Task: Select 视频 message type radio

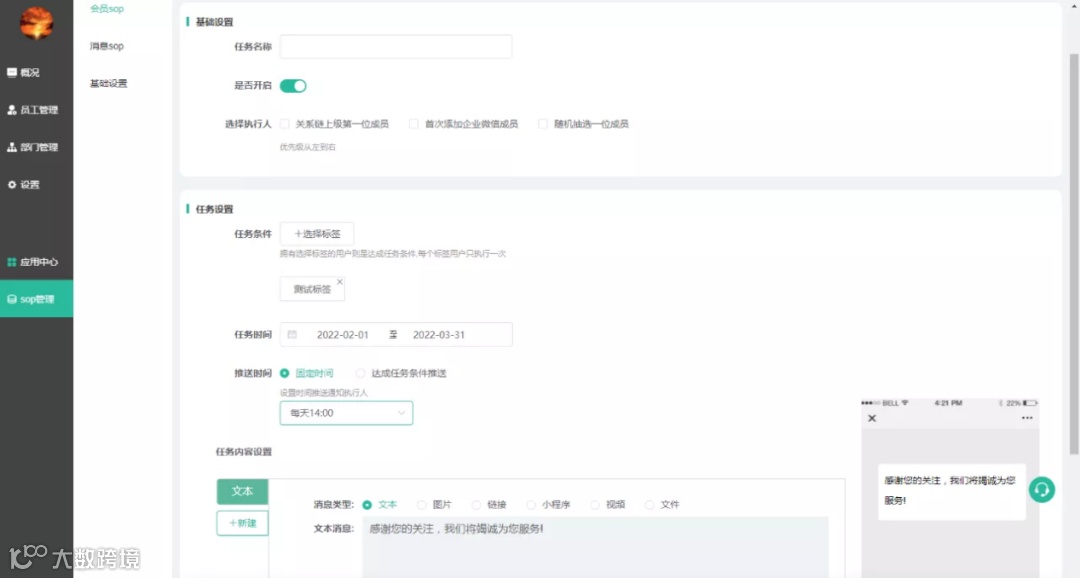Action: tap(594, 505)
